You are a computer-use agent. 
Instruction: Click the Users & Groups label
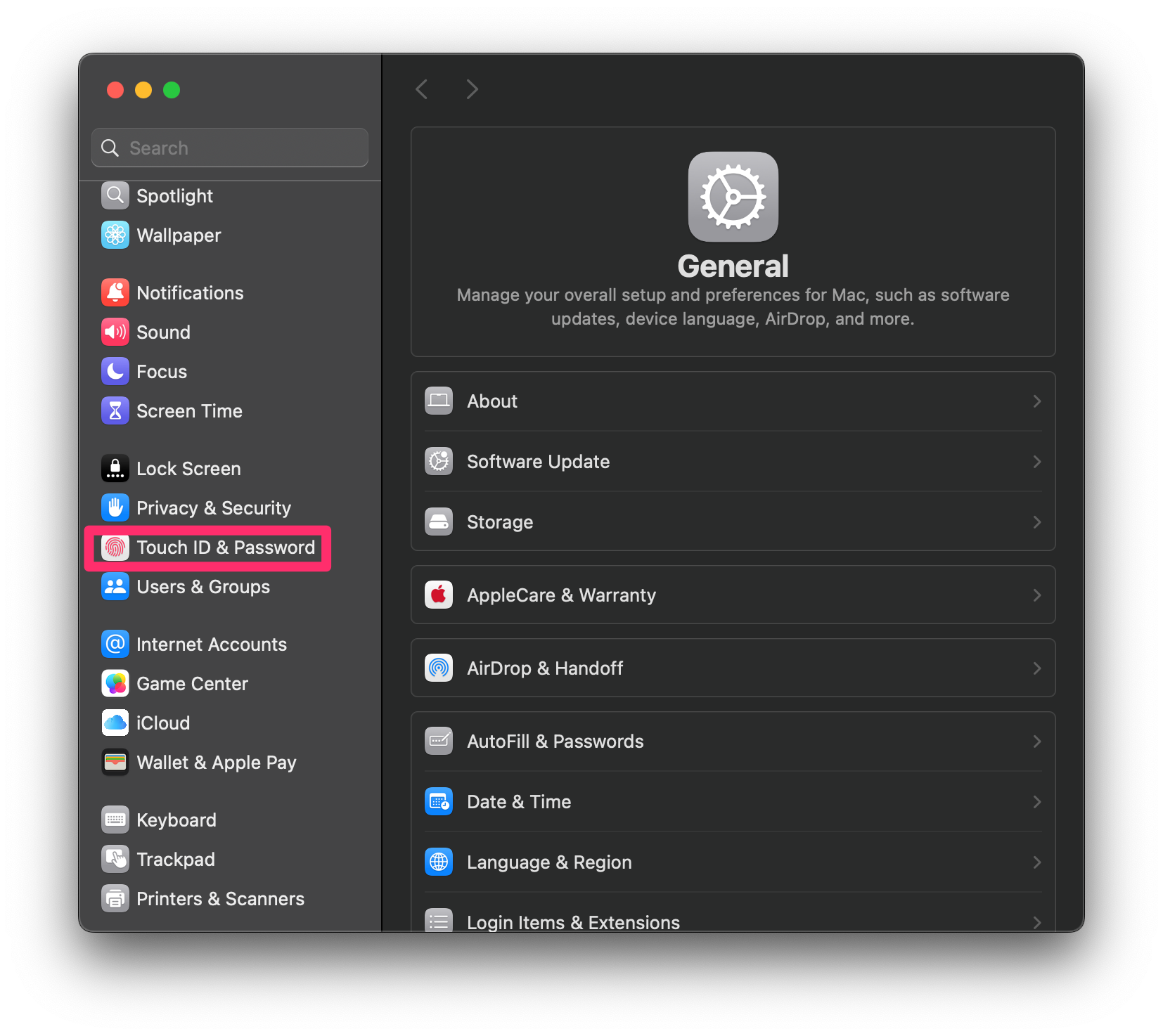(203, 587)
